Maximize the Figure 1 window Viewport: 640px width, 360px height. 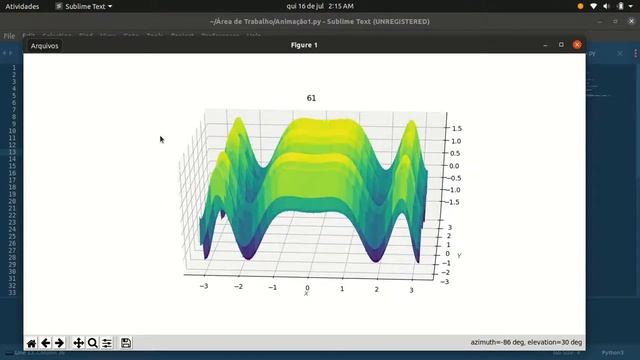[561, 45]
